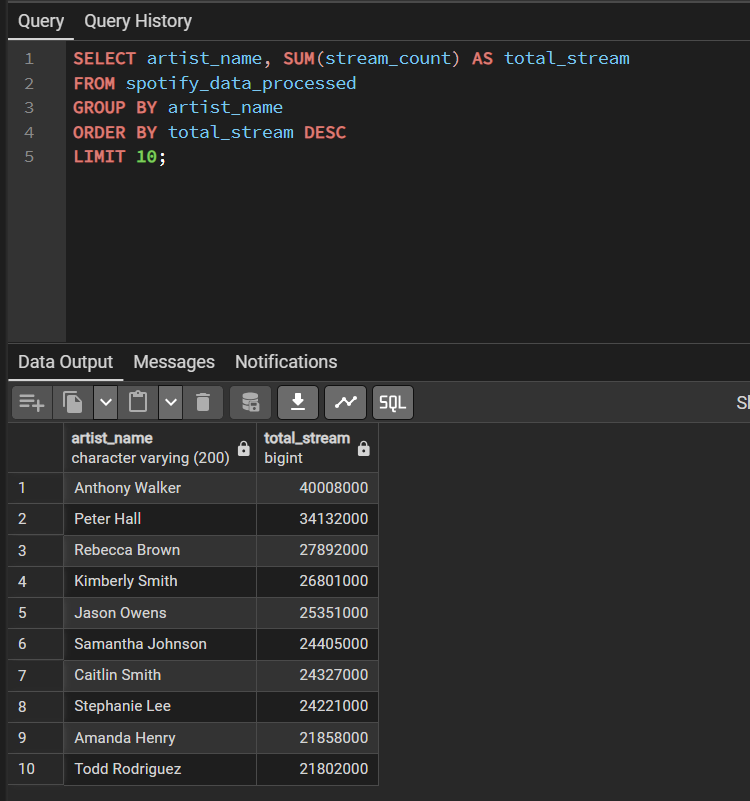
Task: Click the Paste clipboard icon
Action: pyautogui.click(x=138, y=403)
